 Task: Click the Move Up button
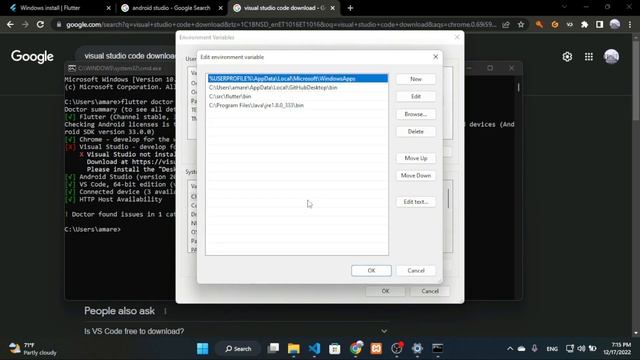[416, 158]
